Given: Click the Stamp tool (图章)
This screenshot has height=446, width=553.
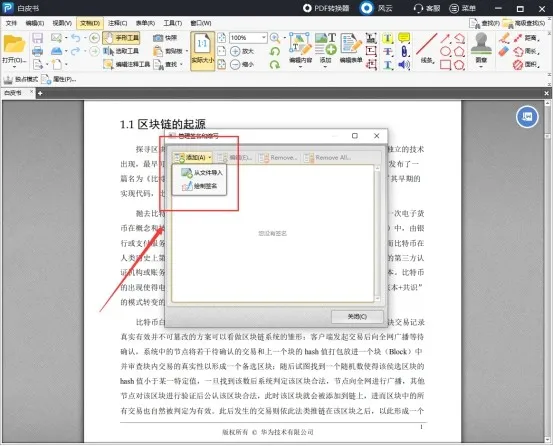Looking at the screenshot, I should [x=481, y=49].
